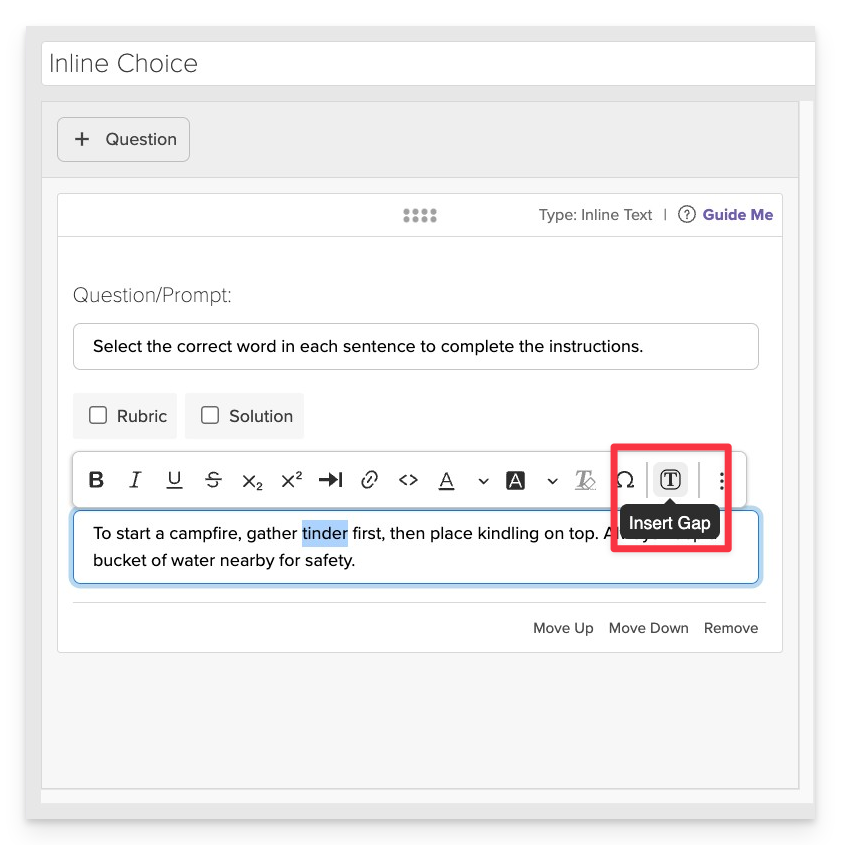Image resolution: width=841 pixels, height=845 pixels.
Task: Check the Rubric checkbox
Action: 98,415
